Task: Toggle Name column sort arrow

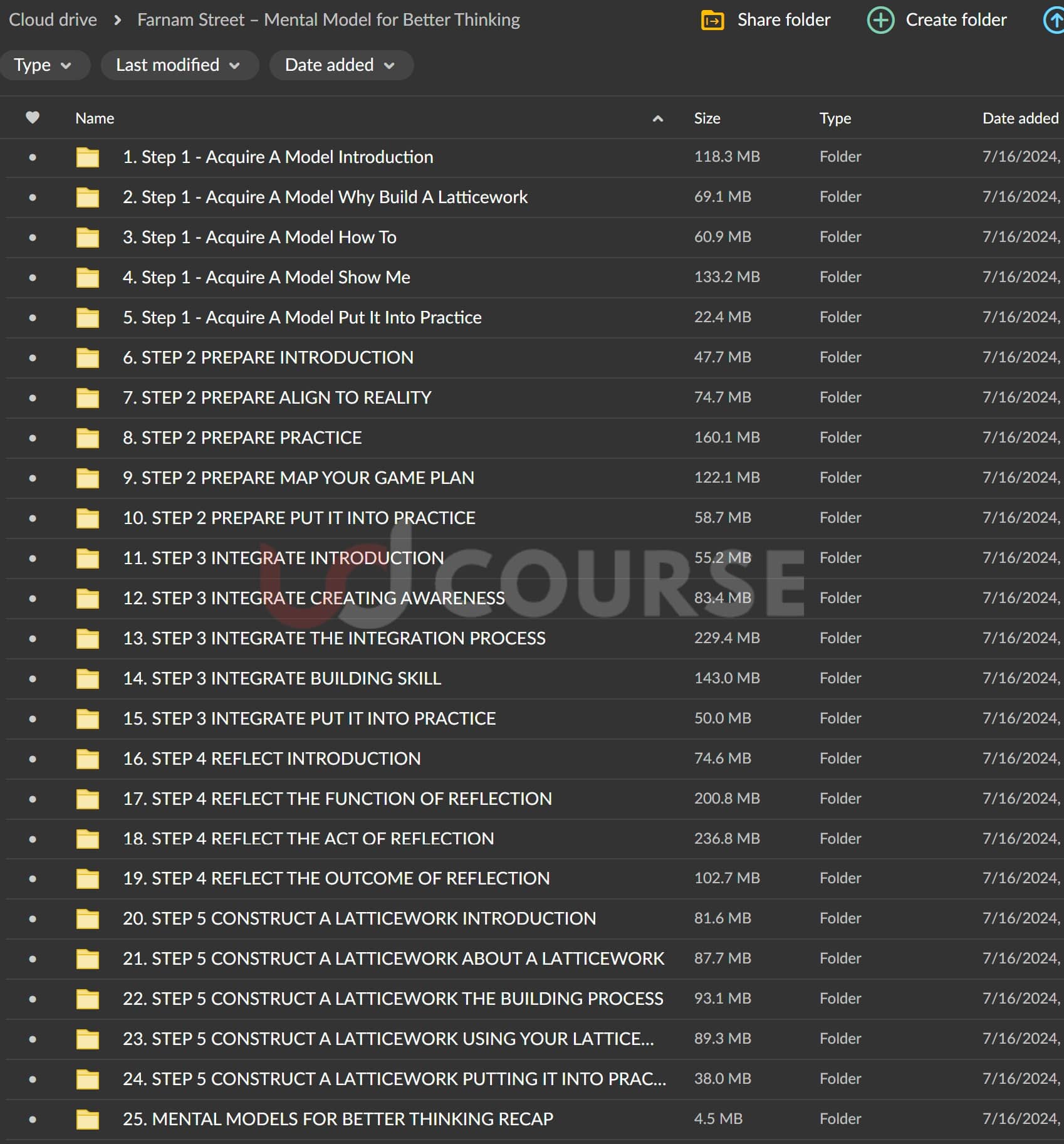Action: [x=657, y=118]
